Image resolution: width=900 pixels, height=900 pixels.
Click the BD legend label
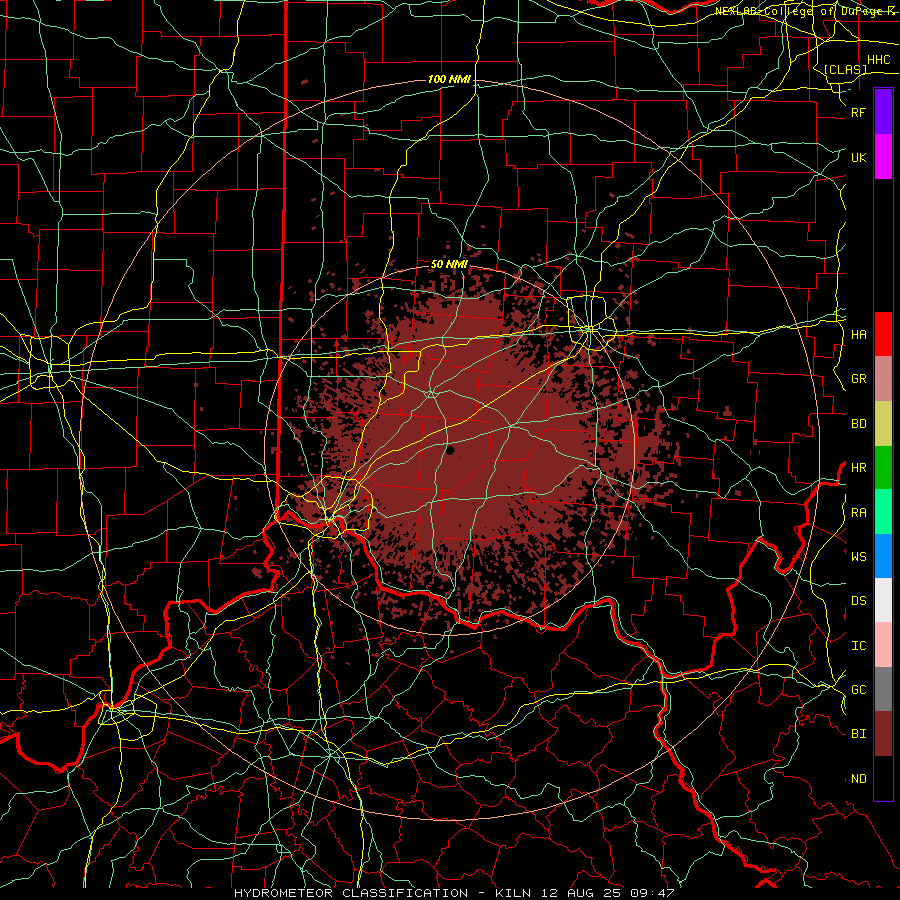tap(859, 424)
